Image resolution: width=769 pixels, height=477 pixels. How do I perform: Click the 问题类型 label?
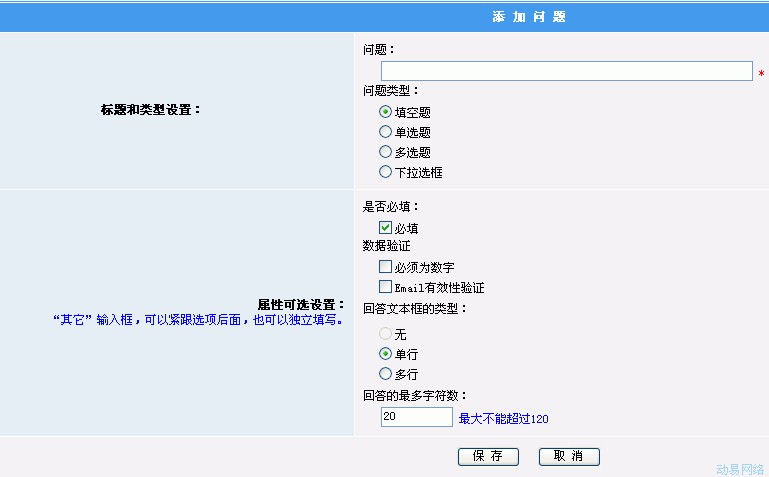pos(391,91)
